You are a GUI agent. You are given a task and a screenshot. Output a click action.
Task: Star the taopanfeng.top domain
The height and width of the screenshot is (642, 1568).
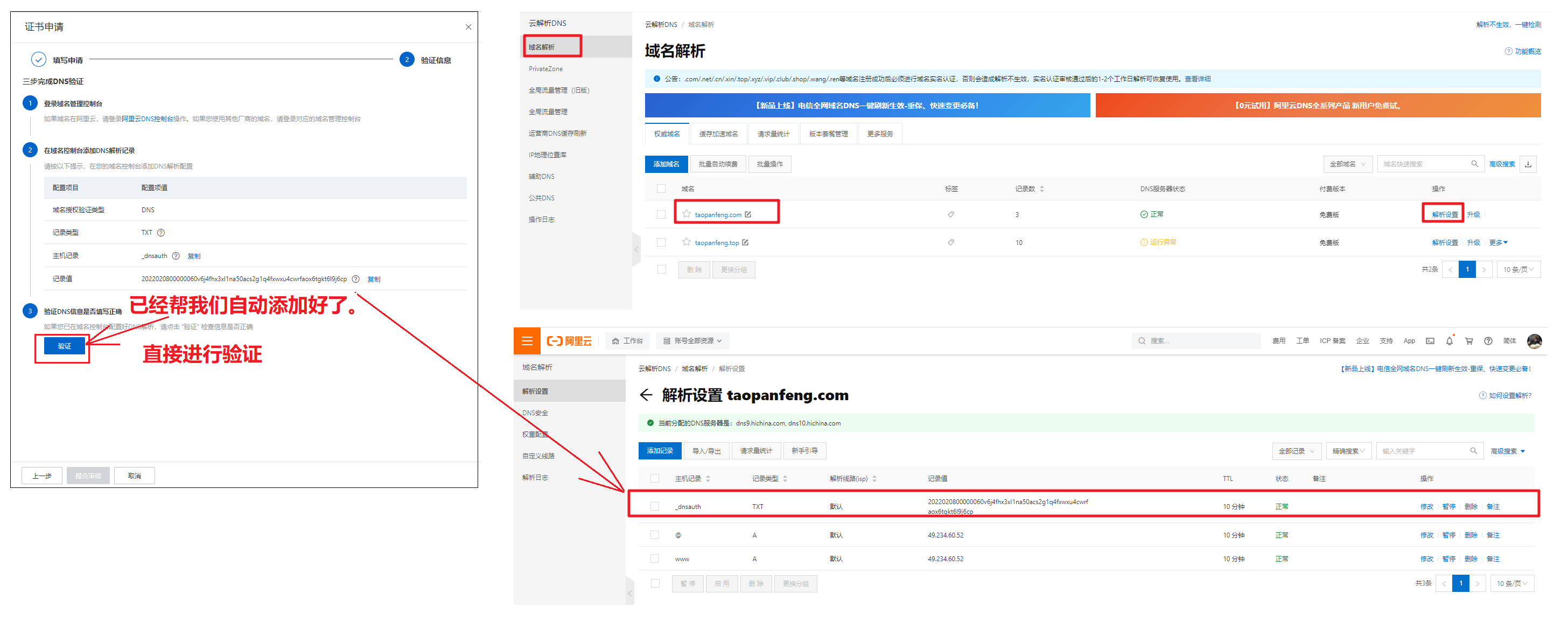pos(687,242)
